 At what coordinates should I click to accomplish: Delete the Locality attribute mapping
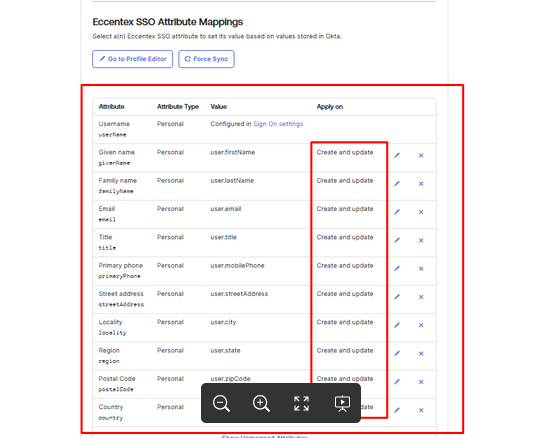coord(421,325)
